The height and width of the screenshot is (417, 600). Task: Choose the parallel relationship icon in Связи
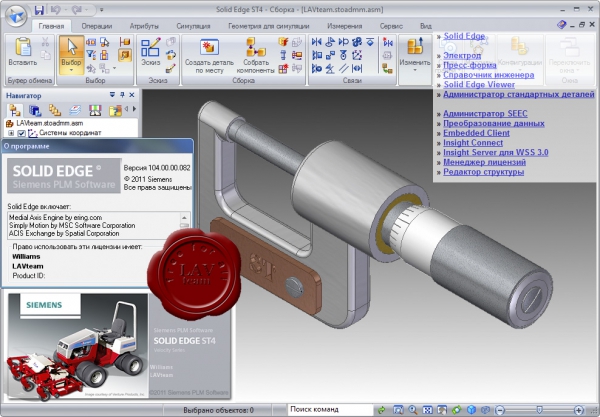point(343,68)
